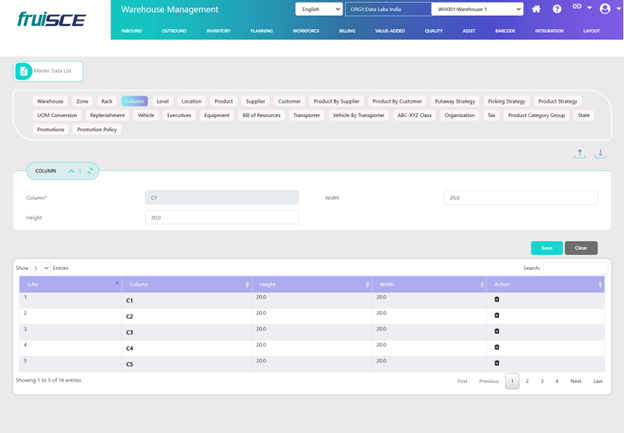Image resolution: width=624 pixels, height=433 pixels.
Task: Click the Master Data List document icon
Action: click(x=23, y=71)
